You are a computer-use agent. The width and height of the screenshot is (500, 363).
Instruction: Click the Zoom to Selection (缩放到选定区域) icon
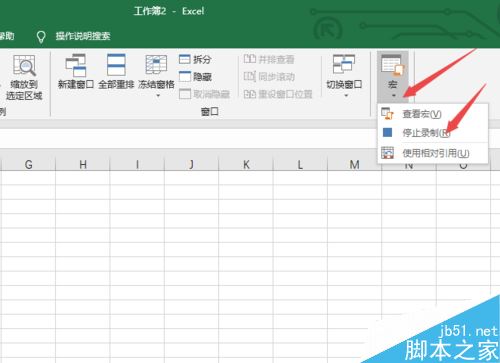point(24,66)
